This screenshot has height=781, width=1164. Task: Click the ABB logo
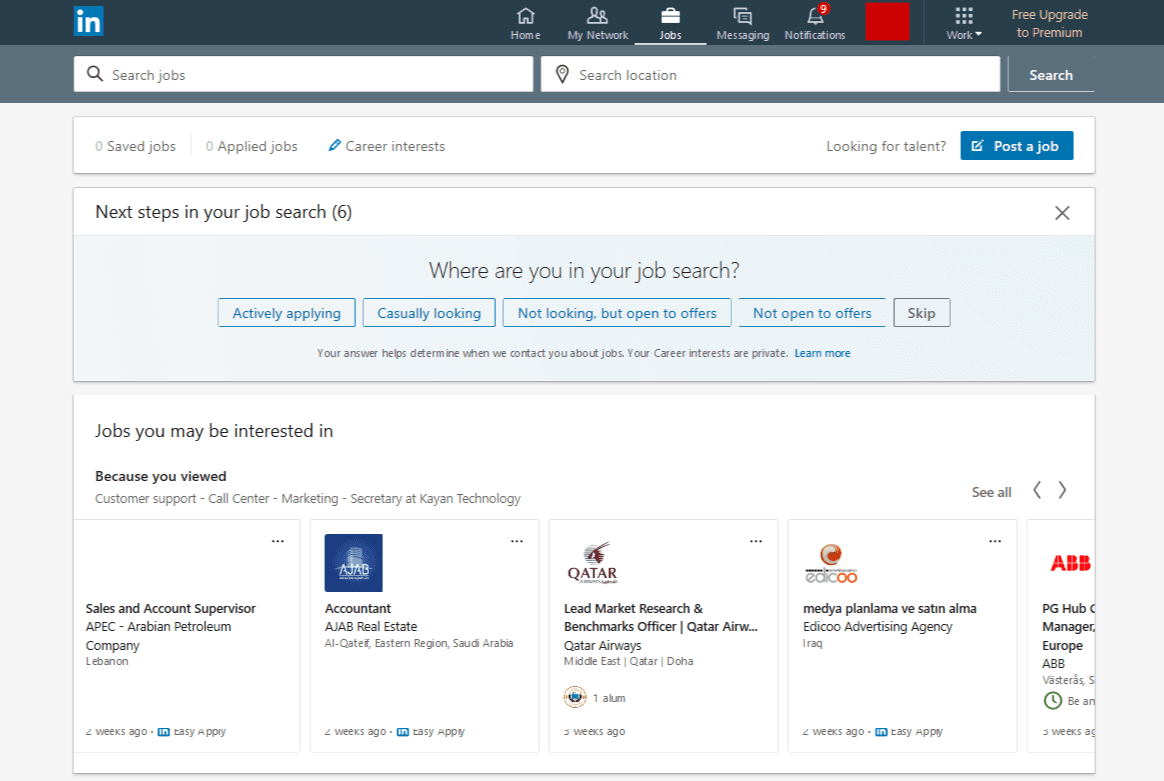tap(1070, 563)
